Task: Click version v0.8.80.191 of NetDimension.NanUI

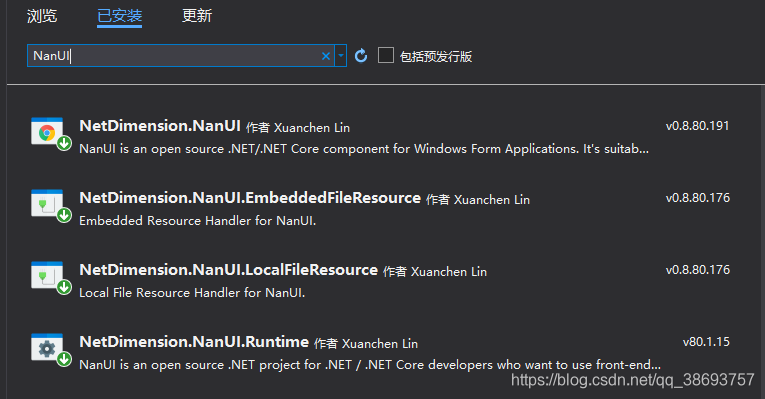Action: (698, 126)
